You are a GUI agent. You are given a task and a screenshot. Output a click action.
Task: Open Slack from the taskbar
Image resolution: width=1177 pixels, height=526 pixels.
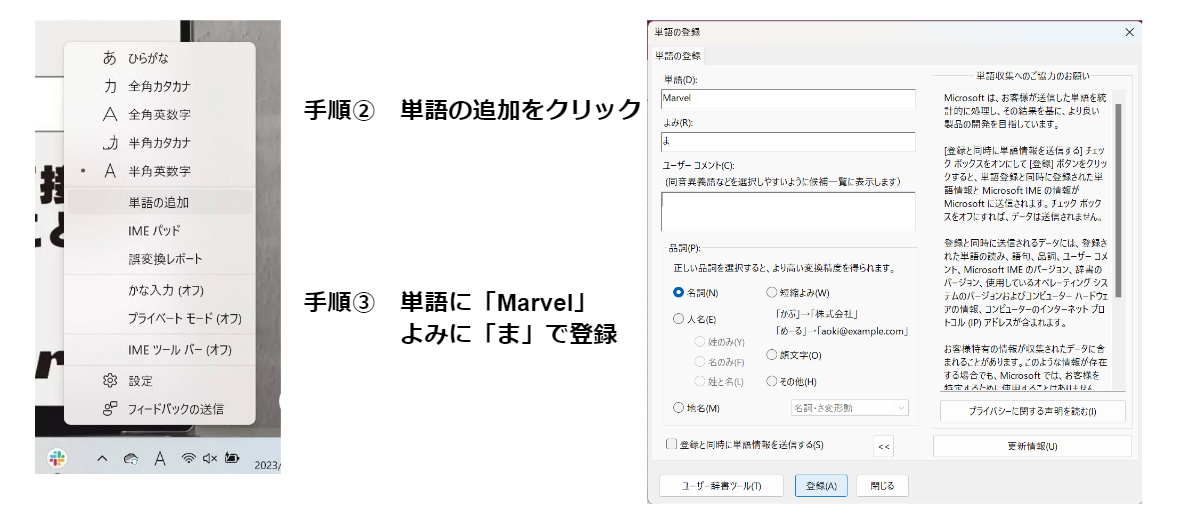pos(57,458)
